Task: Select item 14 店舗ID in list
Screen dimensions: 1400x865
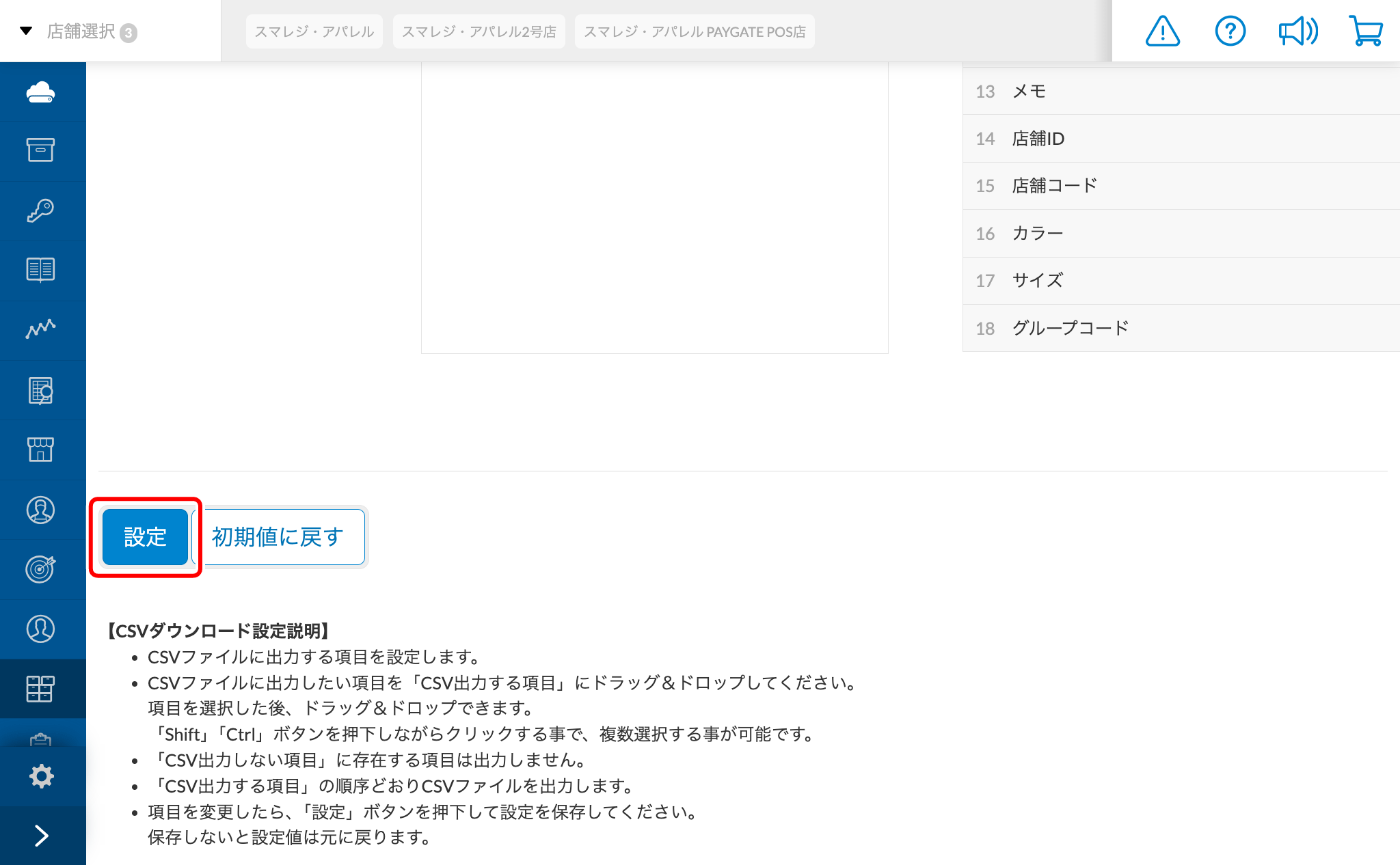Action: point(1181,139)
